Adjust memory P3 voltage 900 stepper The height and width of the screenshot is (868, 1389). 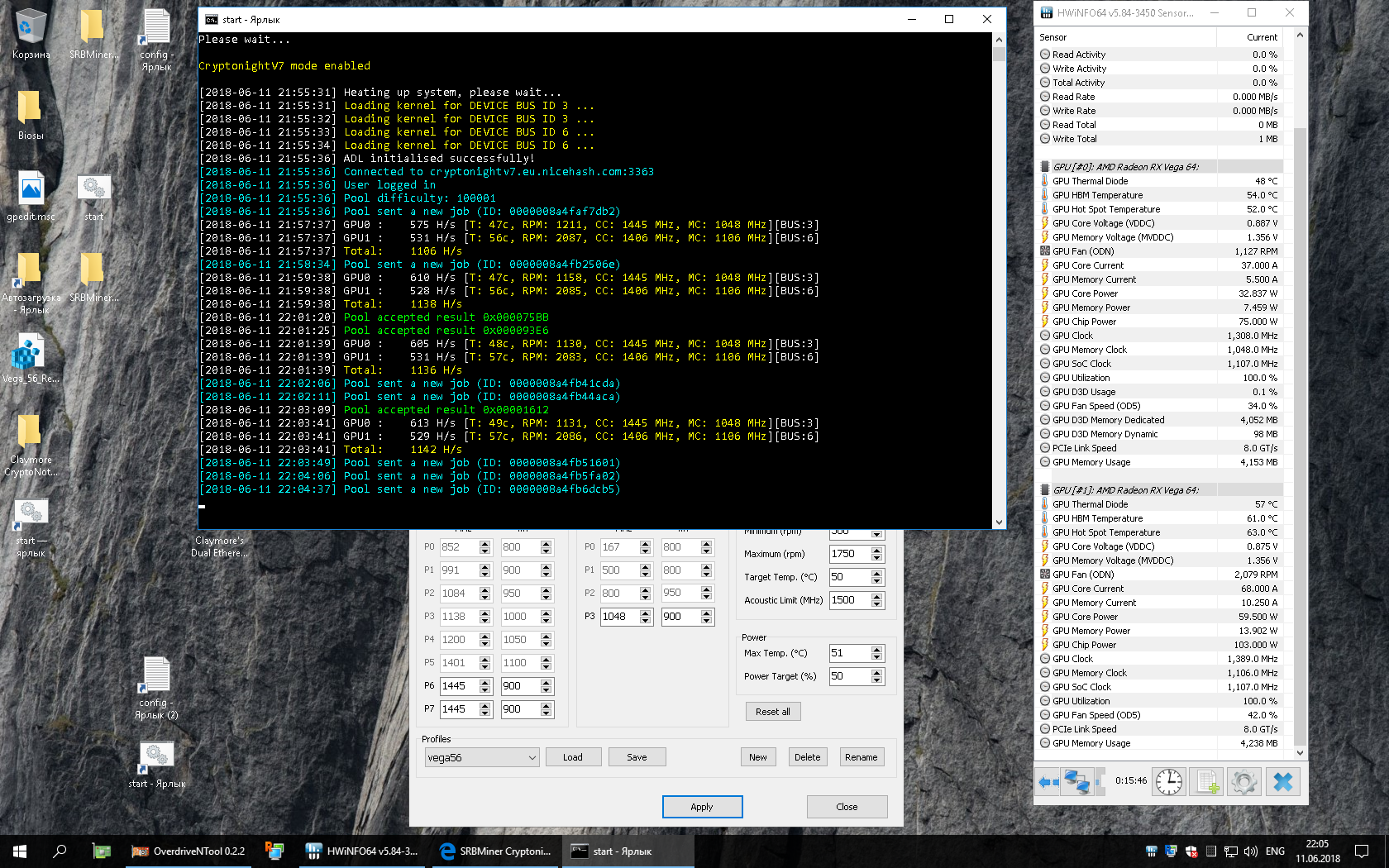click(x=706, y=617)
